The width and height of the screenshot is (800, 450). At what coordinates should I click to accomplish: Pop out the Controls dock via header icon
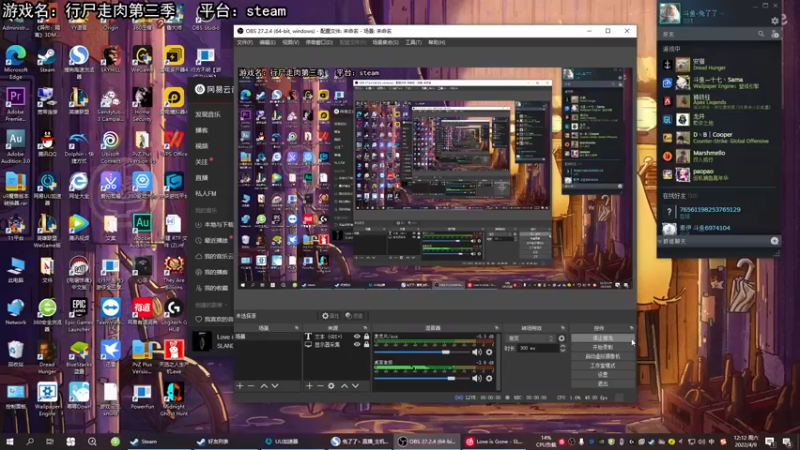pyautogui.click(x=631, y=328)
